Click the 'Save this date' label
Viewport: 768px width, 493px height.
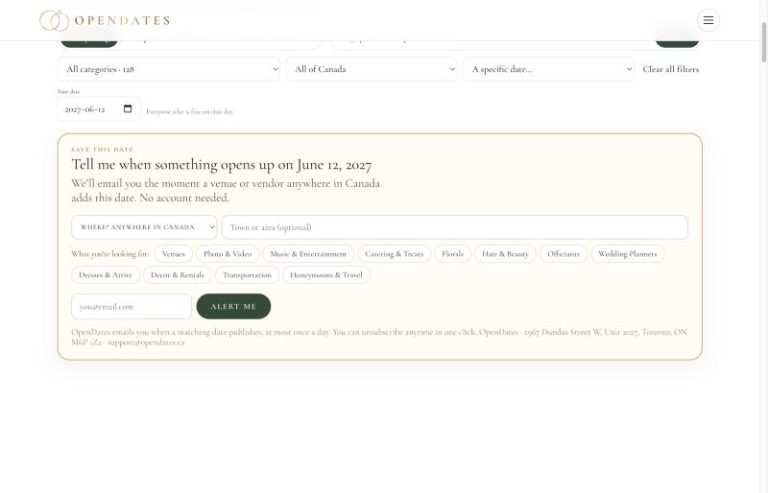pos(102,149)
